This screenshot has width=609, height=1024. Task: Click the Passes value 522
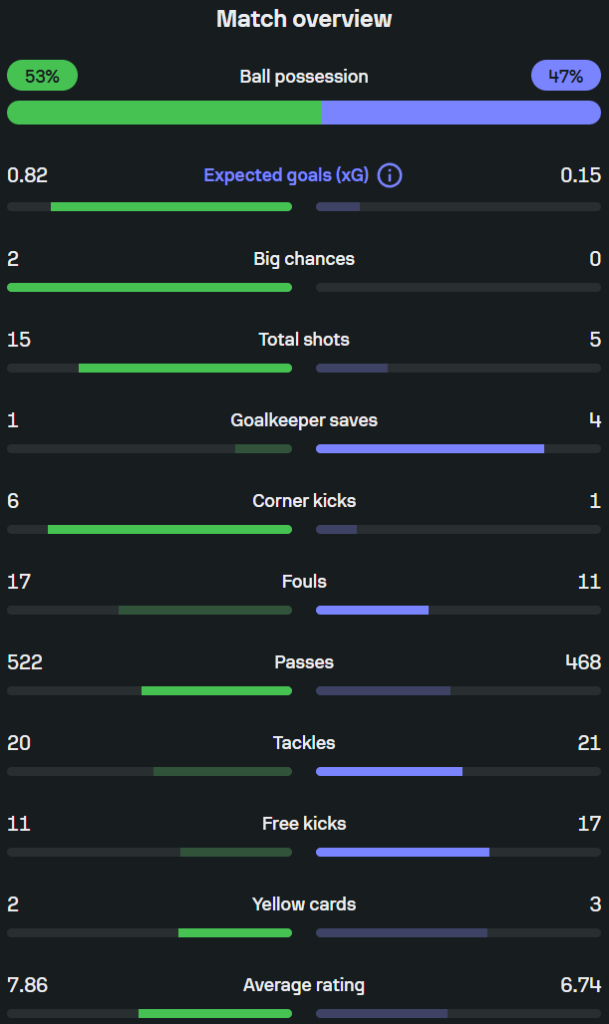tap(25, 662)
